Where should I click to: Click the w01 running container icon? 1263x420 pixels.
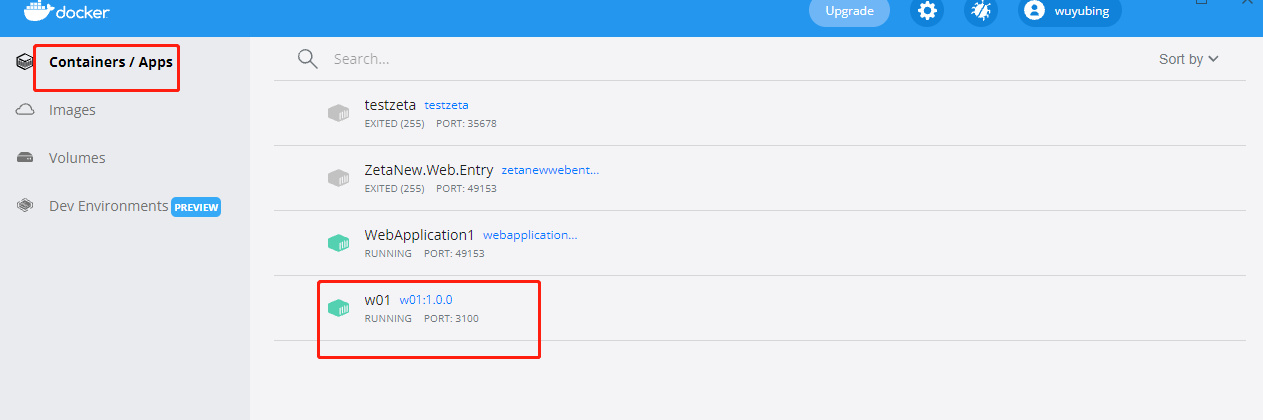pos(339,308)
